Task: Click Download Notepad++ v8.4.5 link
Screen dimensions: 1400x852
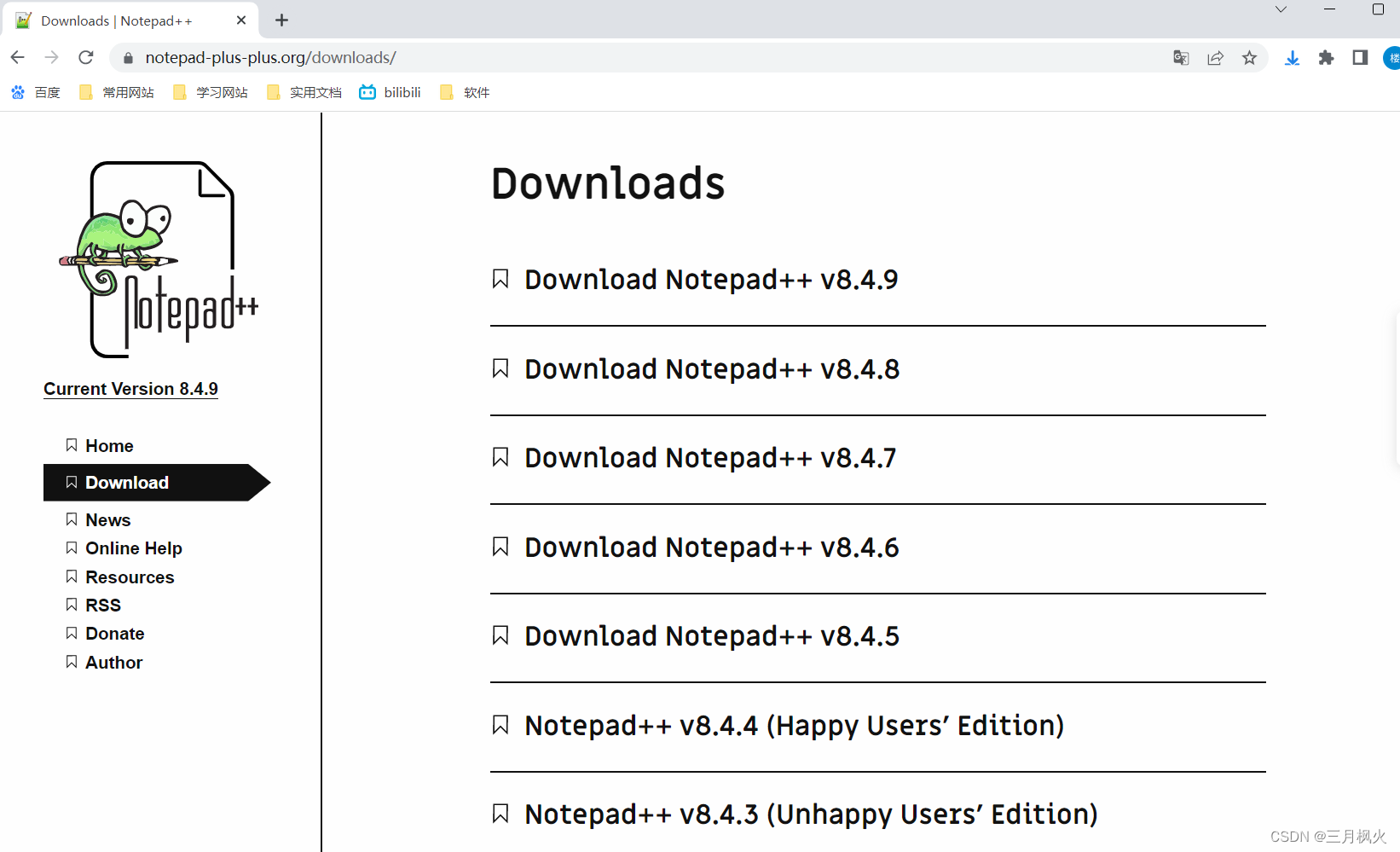Action: click(712, 636)
